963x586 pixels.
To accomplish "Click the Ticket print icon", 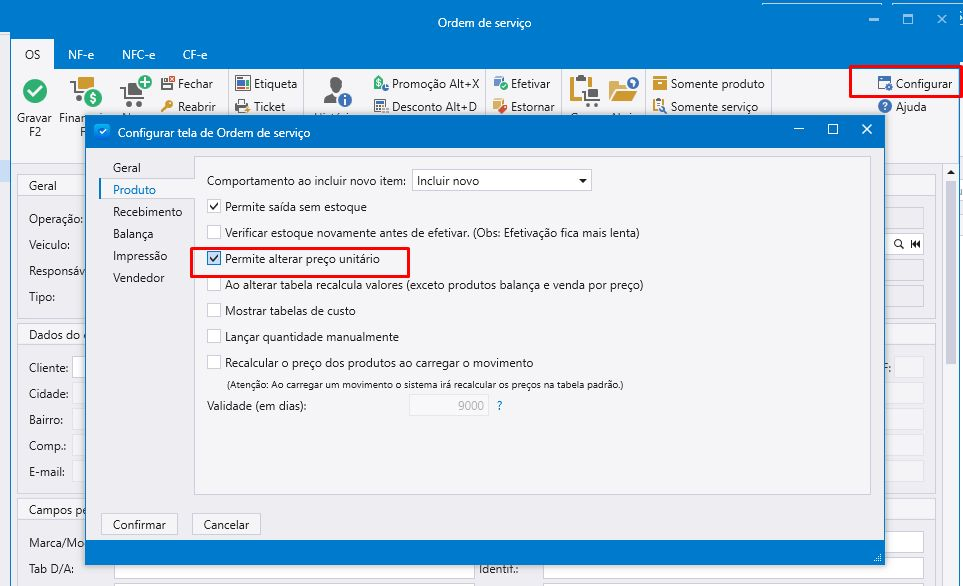I will point(243,107).
